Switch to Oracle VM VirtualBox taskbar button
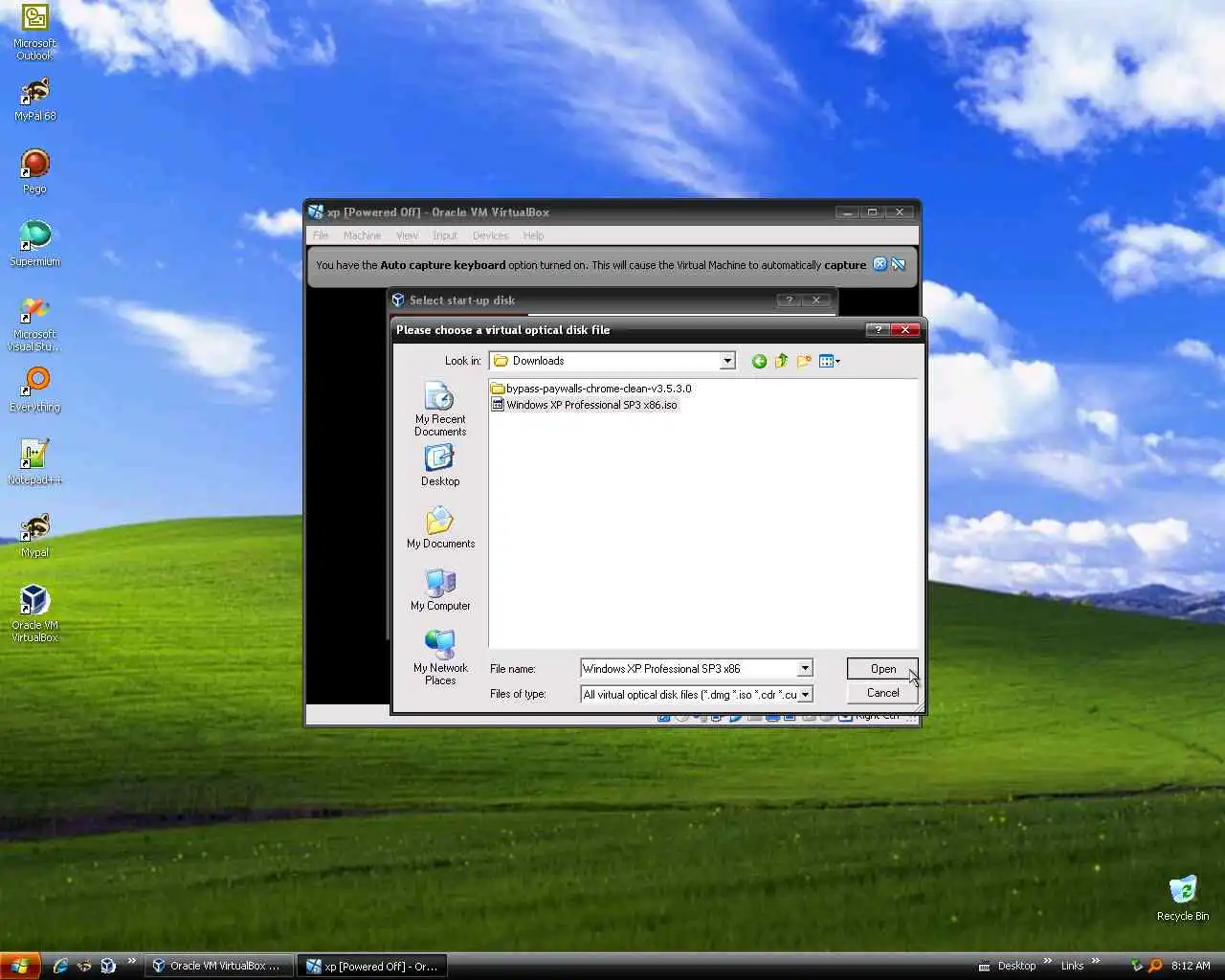The height and width of the screenshot is (980, 1225). [x=218, y=966]
